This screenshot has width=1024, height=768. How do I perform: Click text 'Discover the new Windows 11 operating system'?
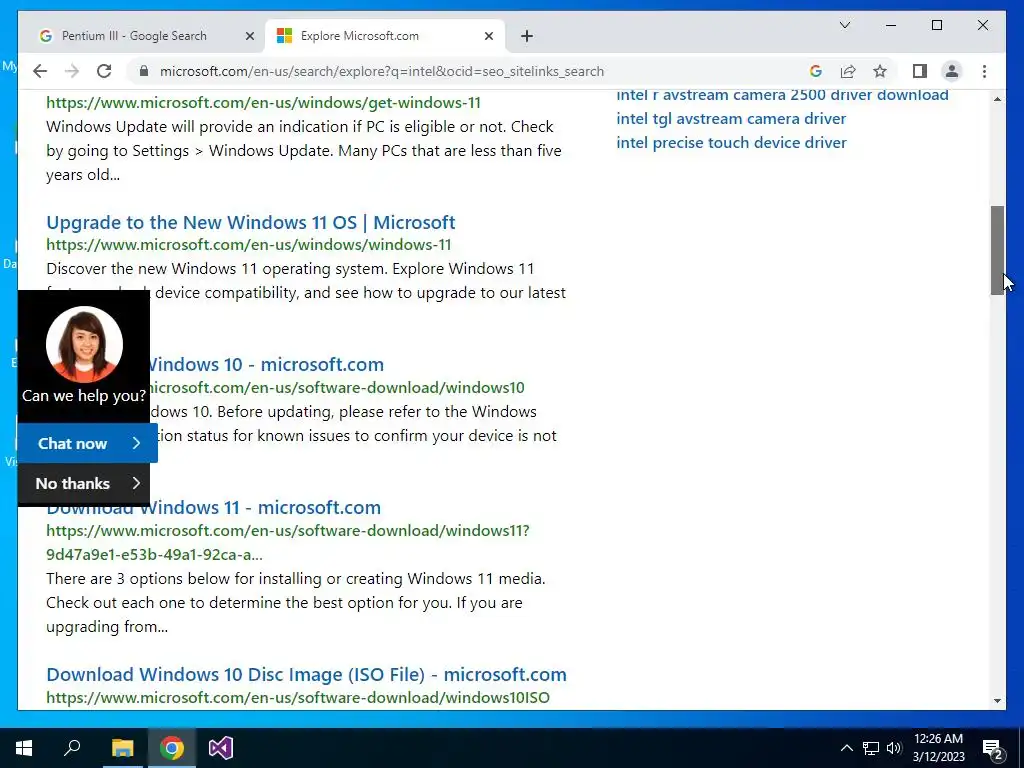click(216, 268)
